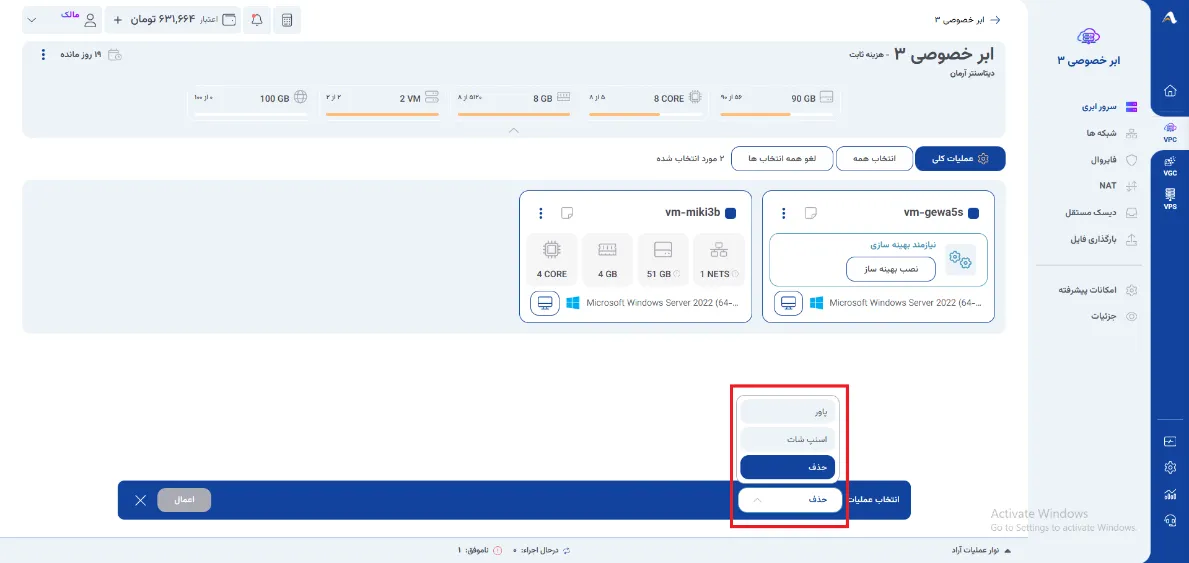This screenshot has height=563, width=1189.
Task: Open the home icon in blue rail
Action: point(1169,90)
